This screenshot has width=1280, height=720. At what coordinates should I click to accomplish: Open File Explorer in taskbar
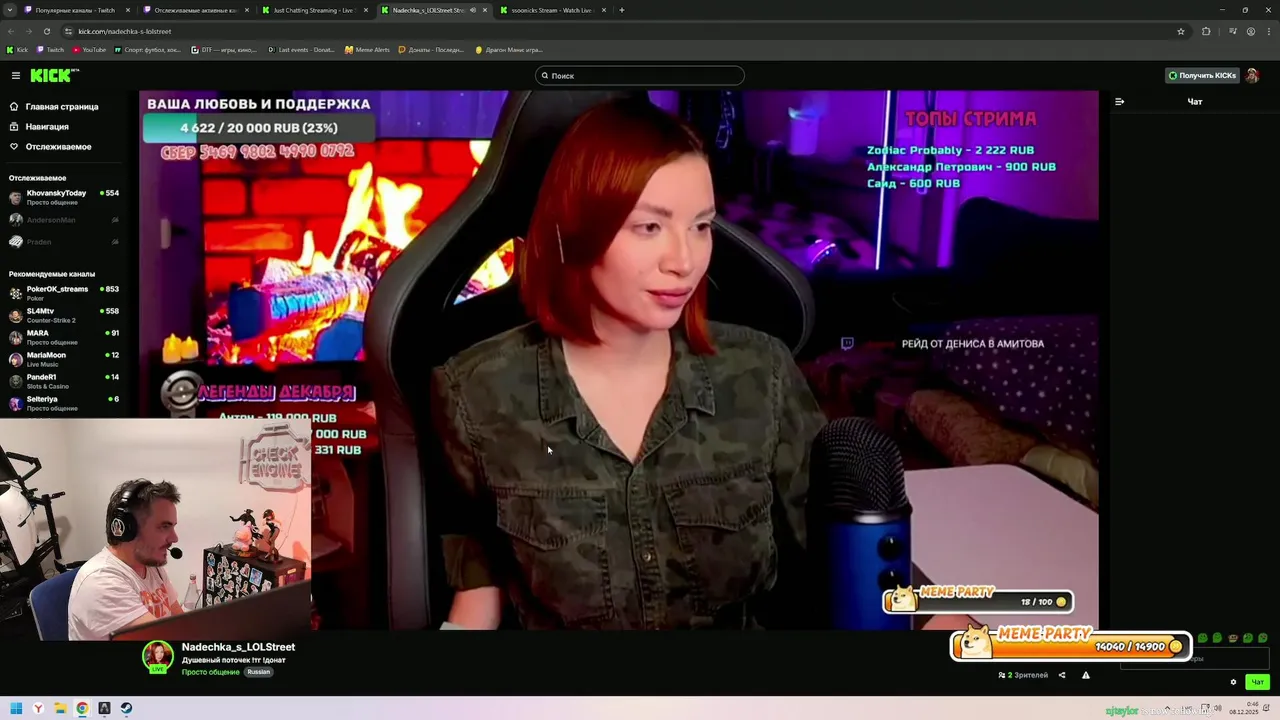coord(60,708)
